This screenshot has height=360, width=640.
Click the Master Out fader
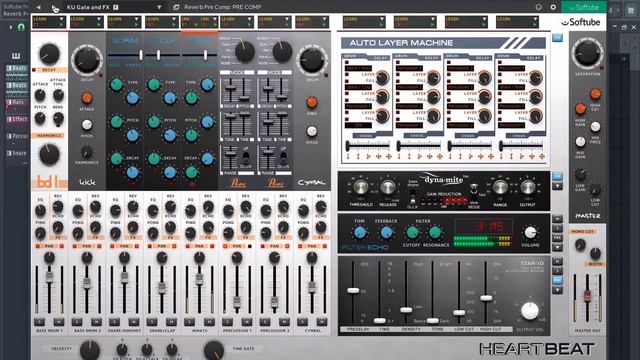[587, 295]
